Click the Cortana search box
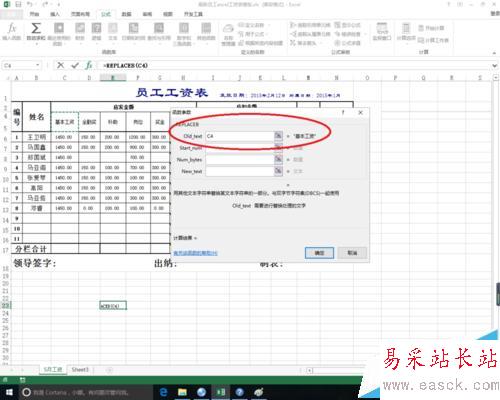This screenshot has height=400, width=500. [86, 392]
